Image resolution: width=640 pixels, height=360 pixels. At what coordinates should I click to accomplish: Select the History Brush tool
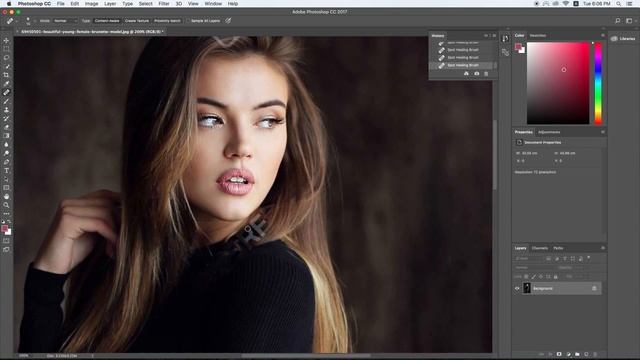pyautogui.click(x=6, y=118)
